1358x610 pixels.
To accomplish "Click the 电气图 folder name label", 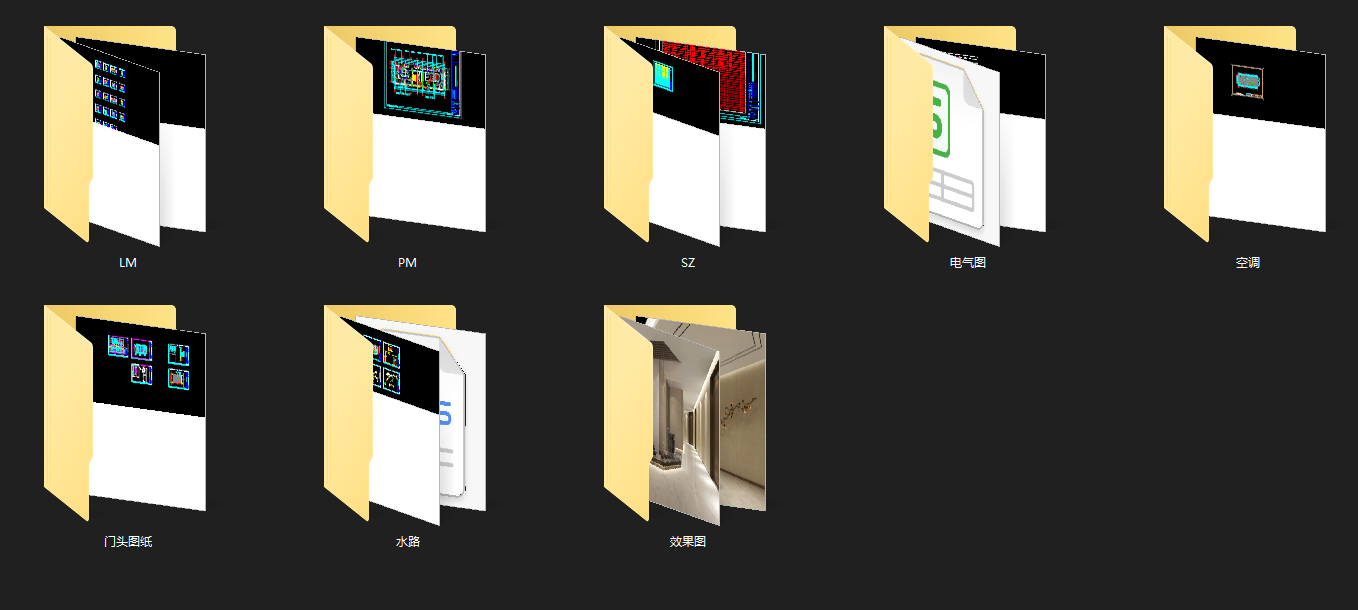I will pyautogui.click(x=968, y=263).
